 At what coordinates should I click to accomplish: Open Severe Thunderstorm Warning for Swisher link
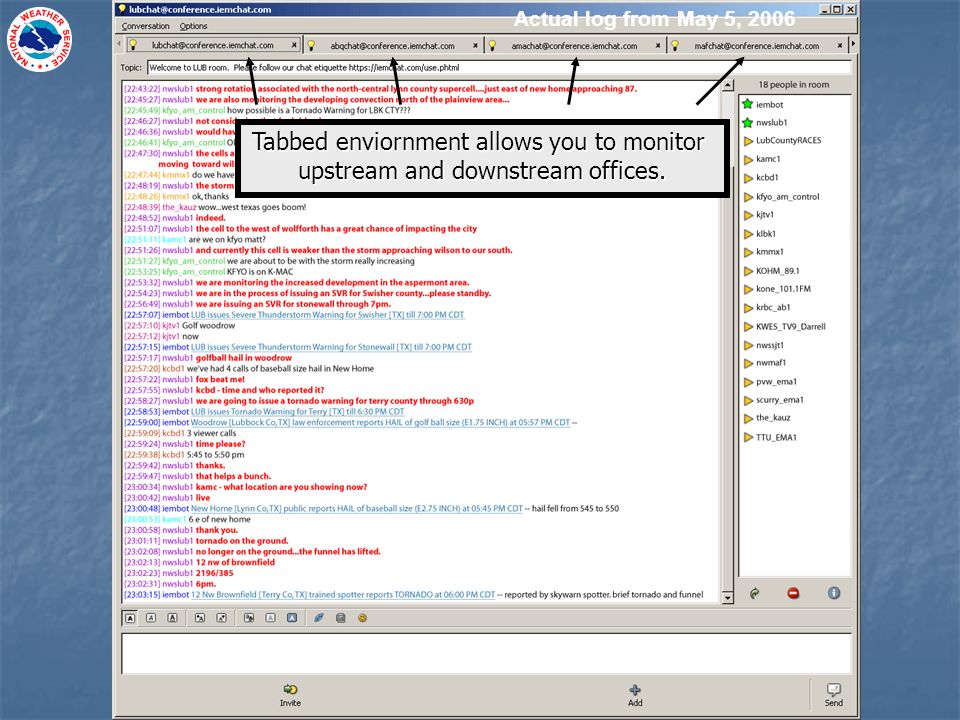point(328,315)
